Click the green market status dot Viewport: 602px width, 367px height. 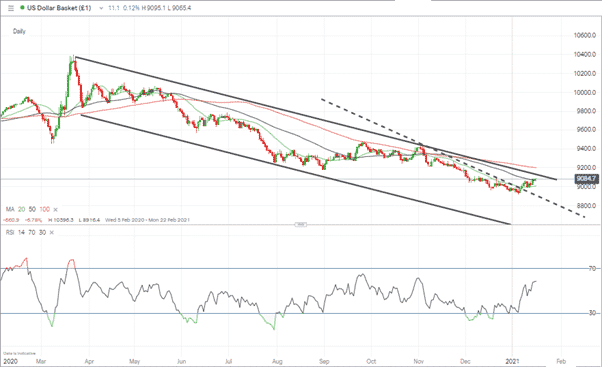(x=22, y=8)
